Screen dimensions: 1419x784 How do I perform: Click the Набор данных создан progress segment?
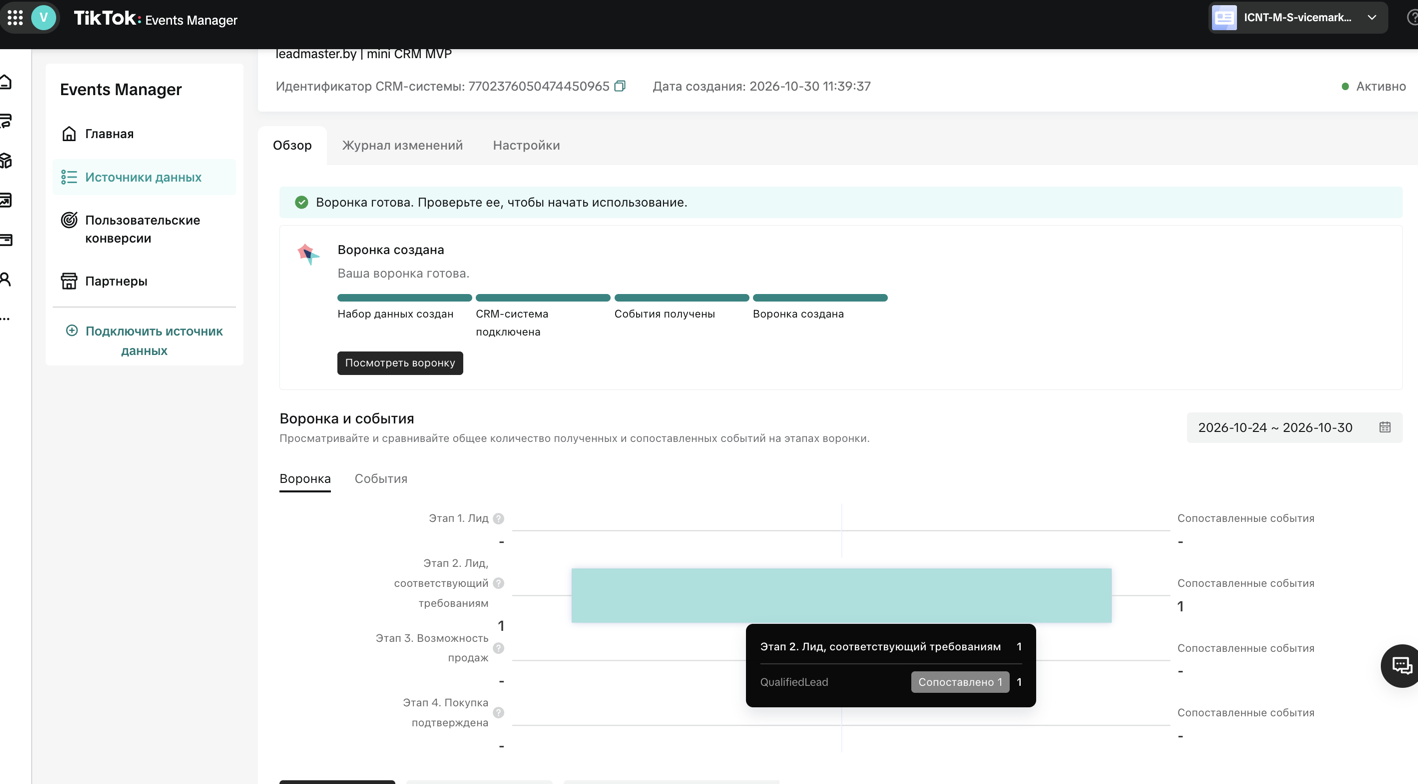pyautogui.click(x=404, y=298)
